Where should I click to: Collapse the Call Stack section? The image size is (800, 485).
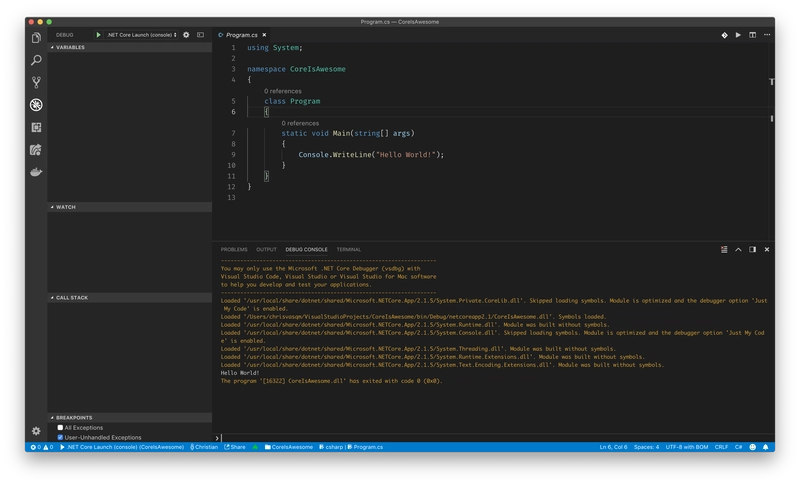coord(130,297)
